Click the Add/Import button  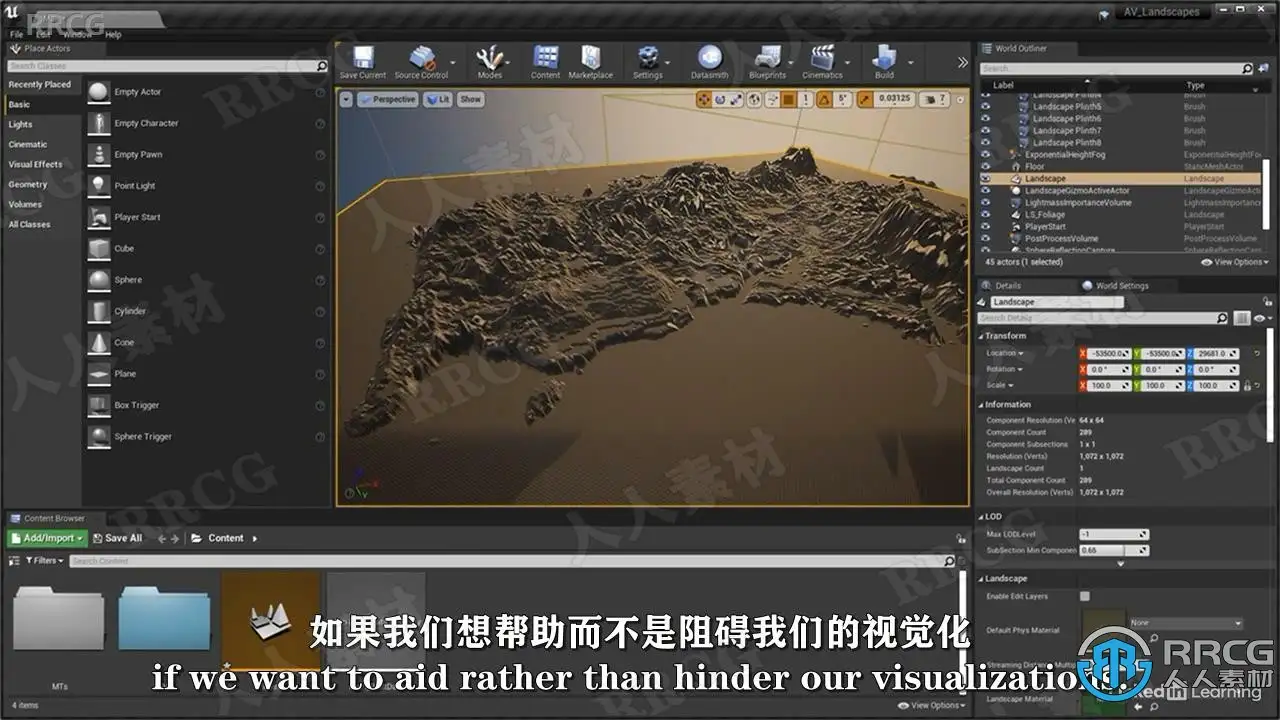pyautogui.click(x=47, y=538)
